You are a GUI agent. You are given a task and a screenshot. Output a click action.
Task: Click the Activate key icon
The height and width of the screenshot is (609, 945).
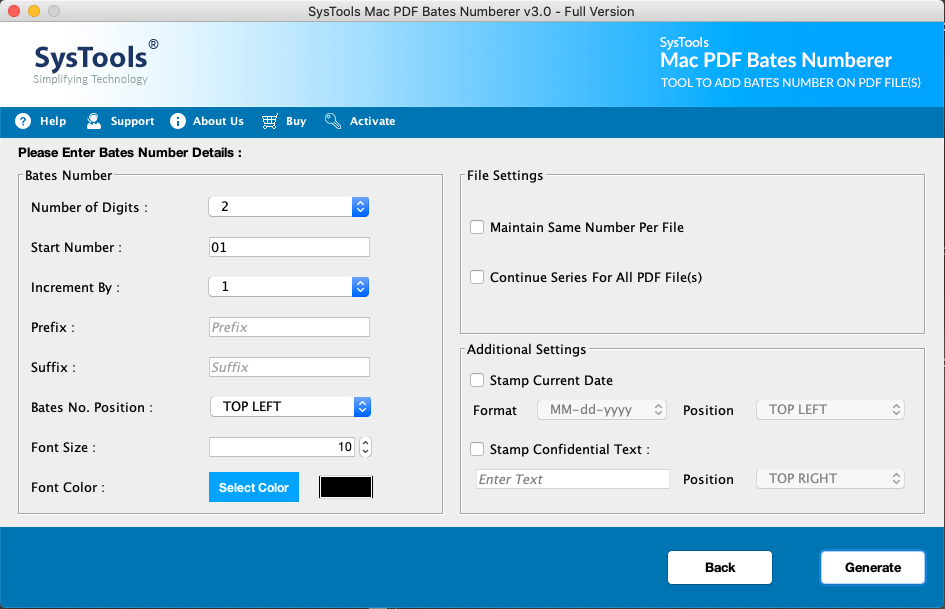tap(333, 121)
